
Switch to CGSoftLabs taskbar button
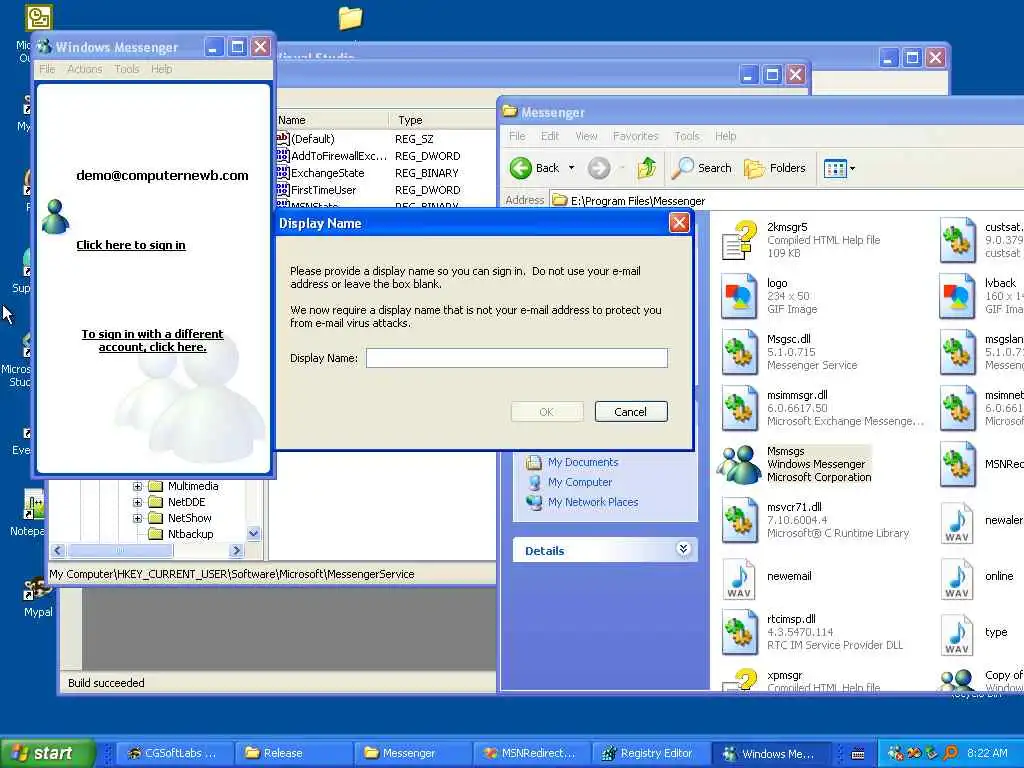[174, 753]
